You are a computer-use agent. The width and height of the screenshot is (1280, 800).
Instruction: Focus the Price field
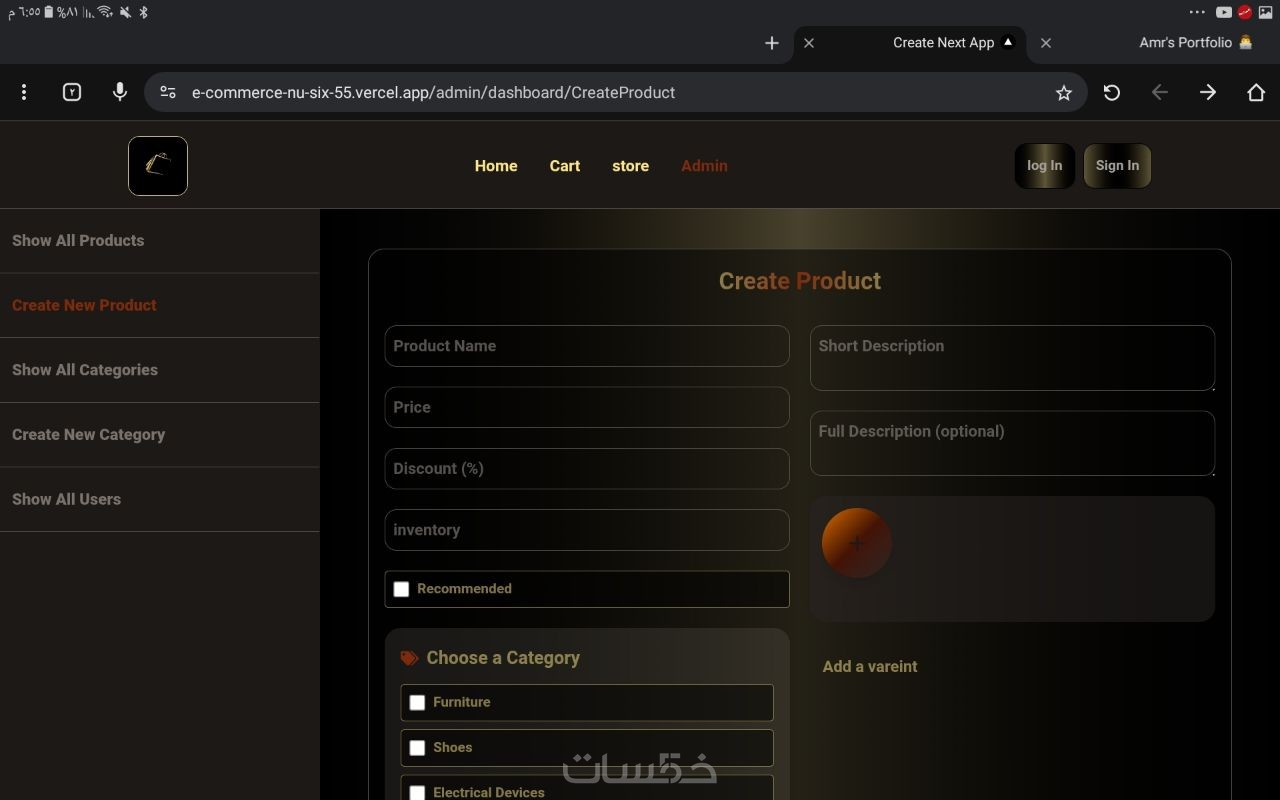tap(587, 407)
